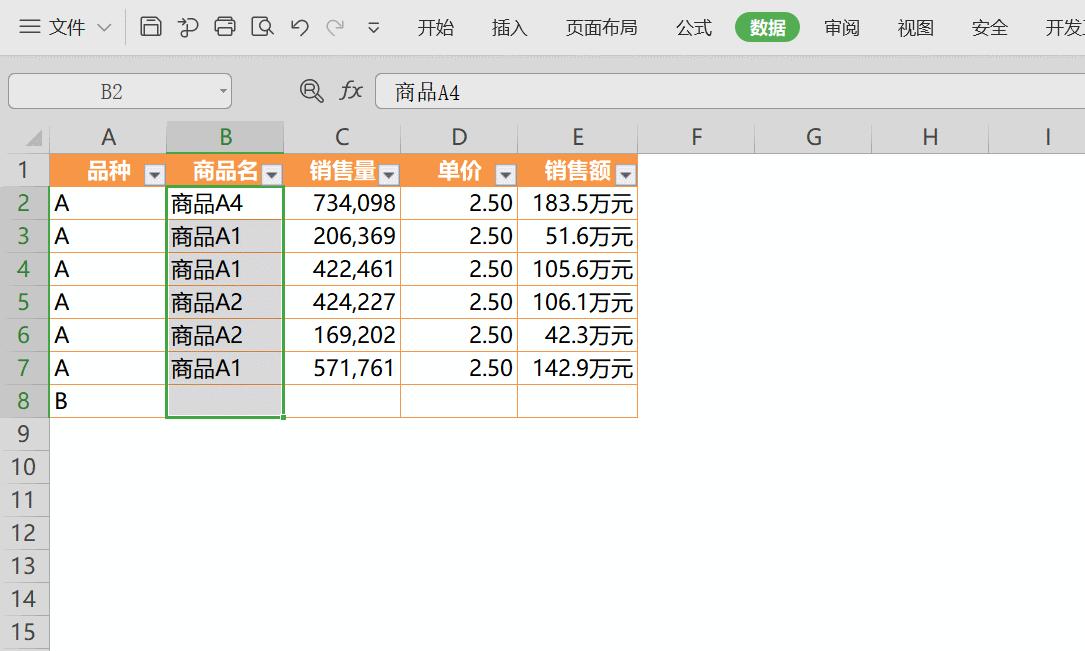This screenshot has width=1085, height=651.
Task: Open Print Preview icon
Action: (x=263, y=28)
